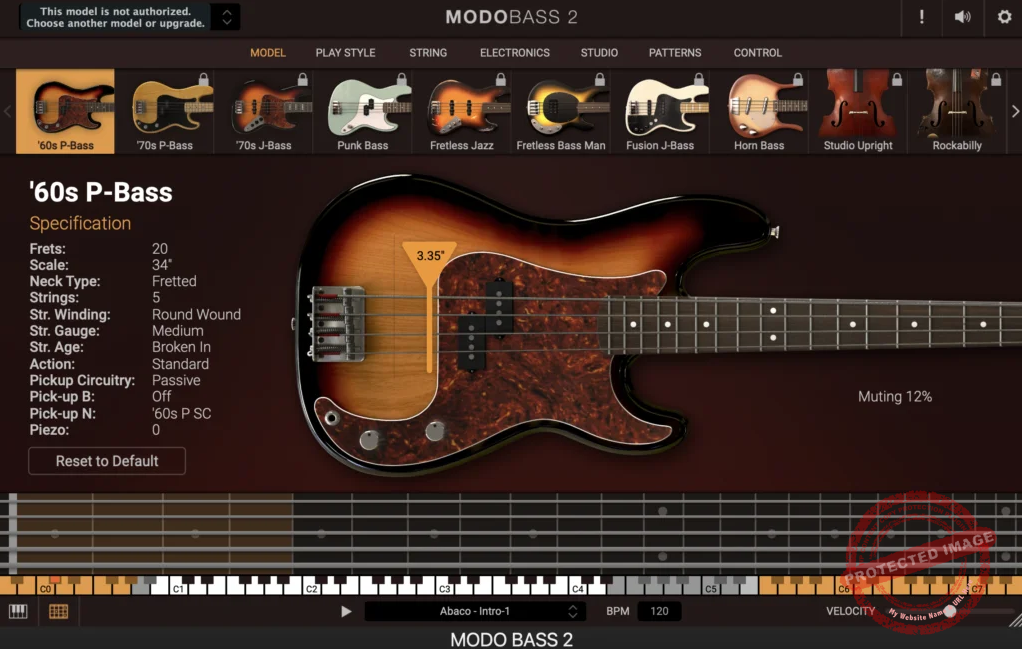Select the Fretless Jazz model

[462, 111]
